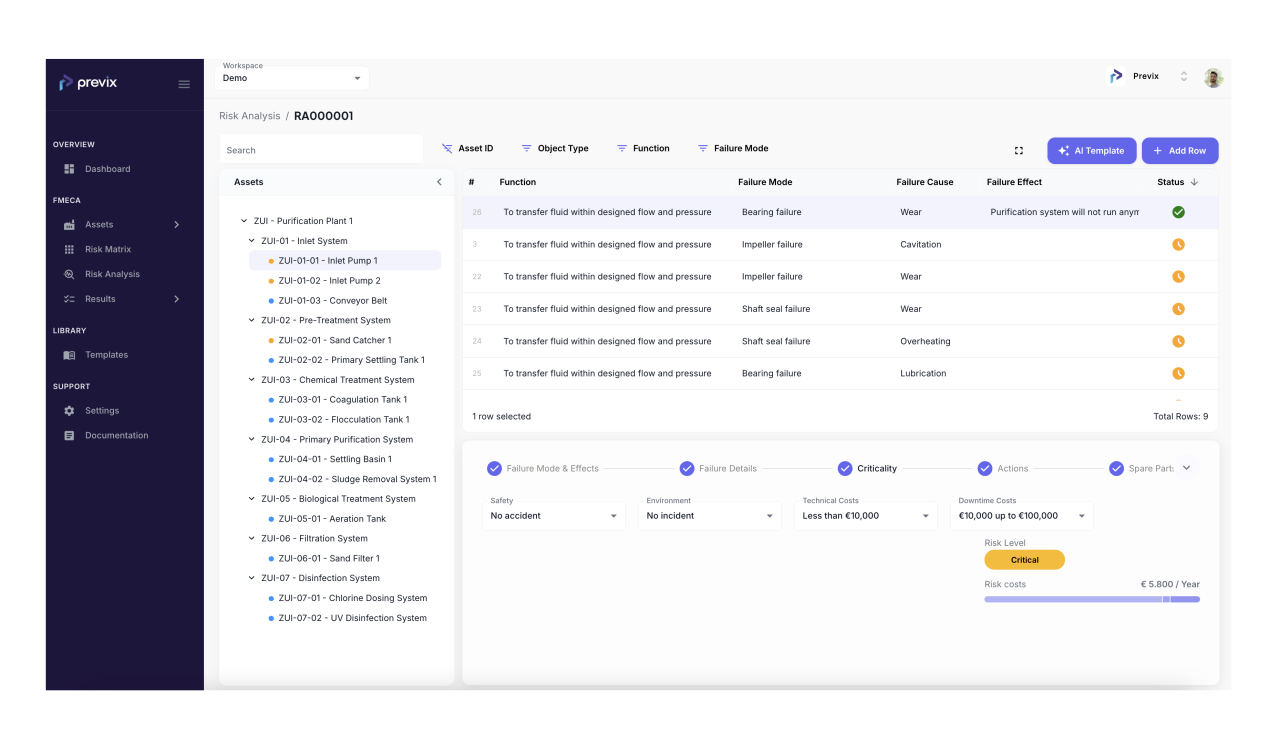Click the hamburger menu icon beside Previx logo
Image resolution: width=1280 pixels, height=732 pixels.
[184, 84]
